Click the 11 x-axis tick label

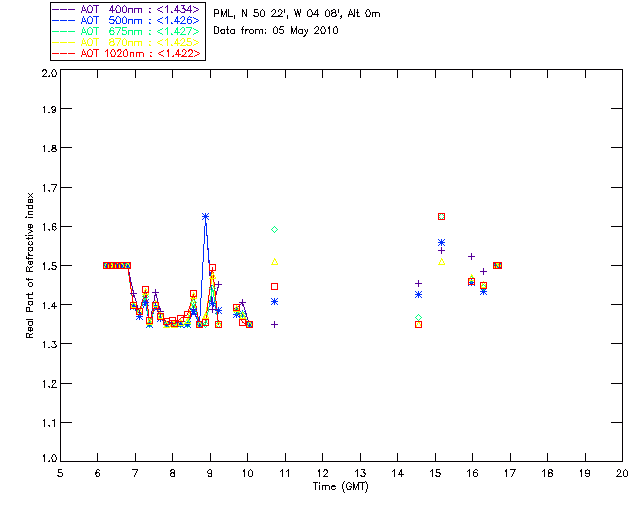[285, 473]
